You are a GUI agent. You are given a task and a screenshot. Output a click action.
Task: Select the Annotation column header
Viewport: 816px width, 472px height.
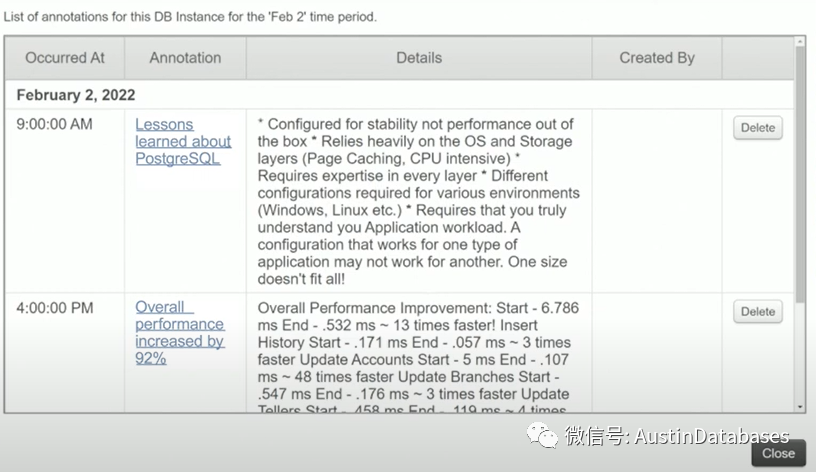tap(185, 58)
